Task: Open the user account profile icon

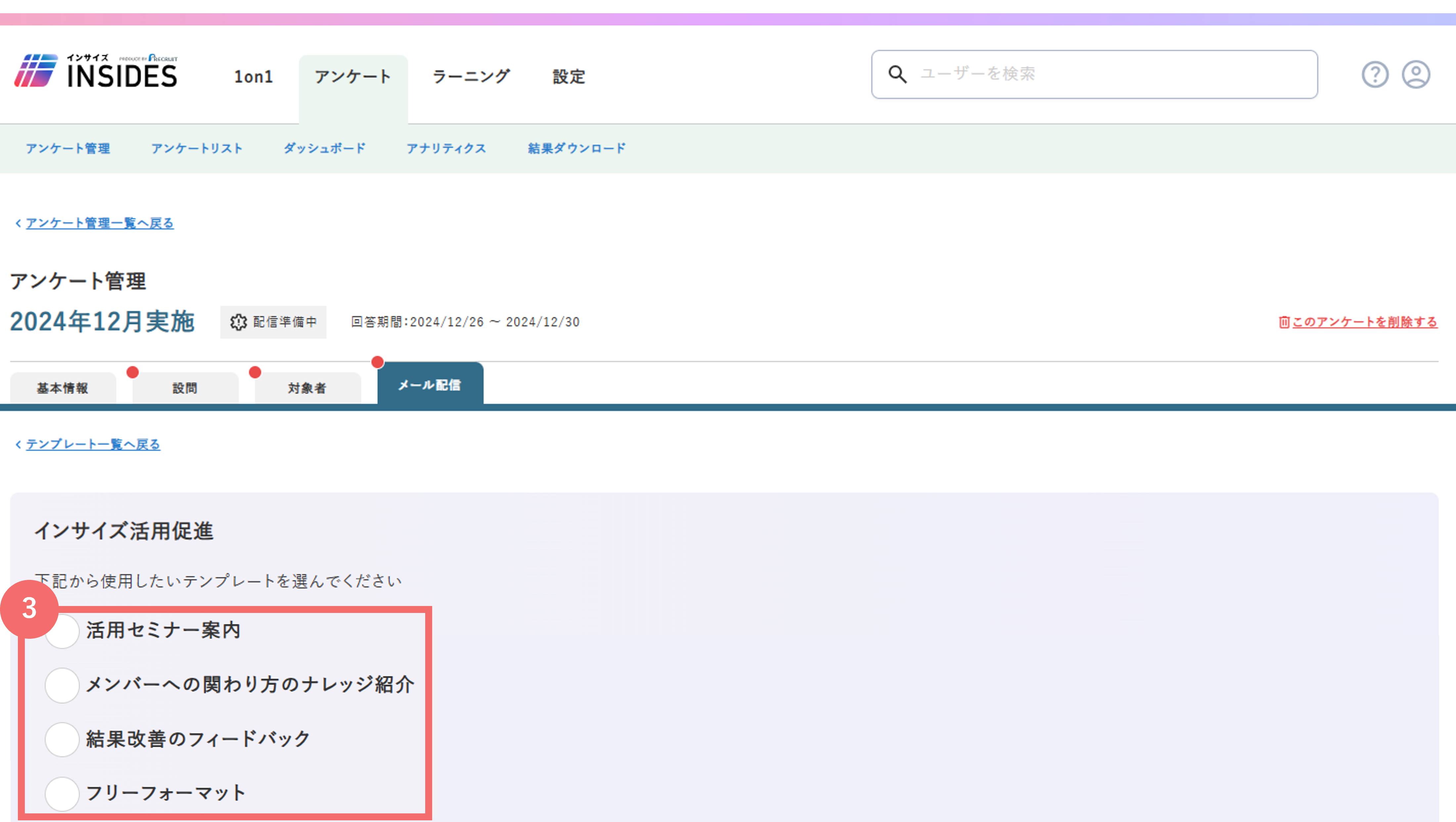Action: tap(1416, 74)
